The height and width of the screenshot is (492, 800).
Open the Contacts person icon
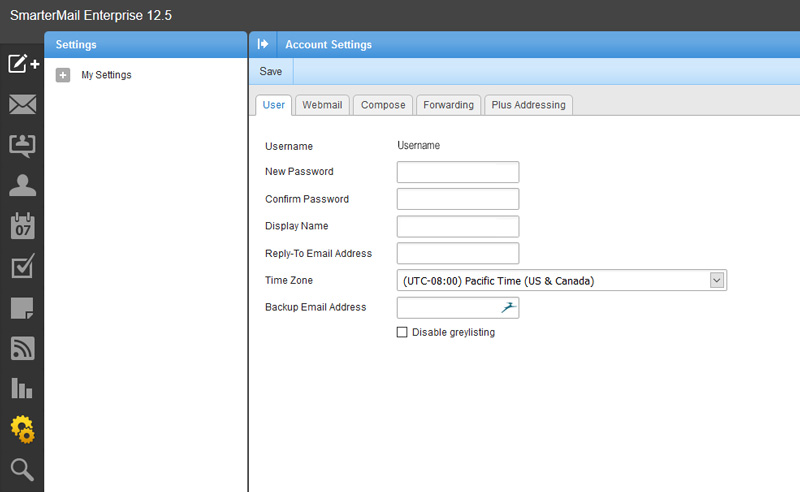tap(22, 185)
